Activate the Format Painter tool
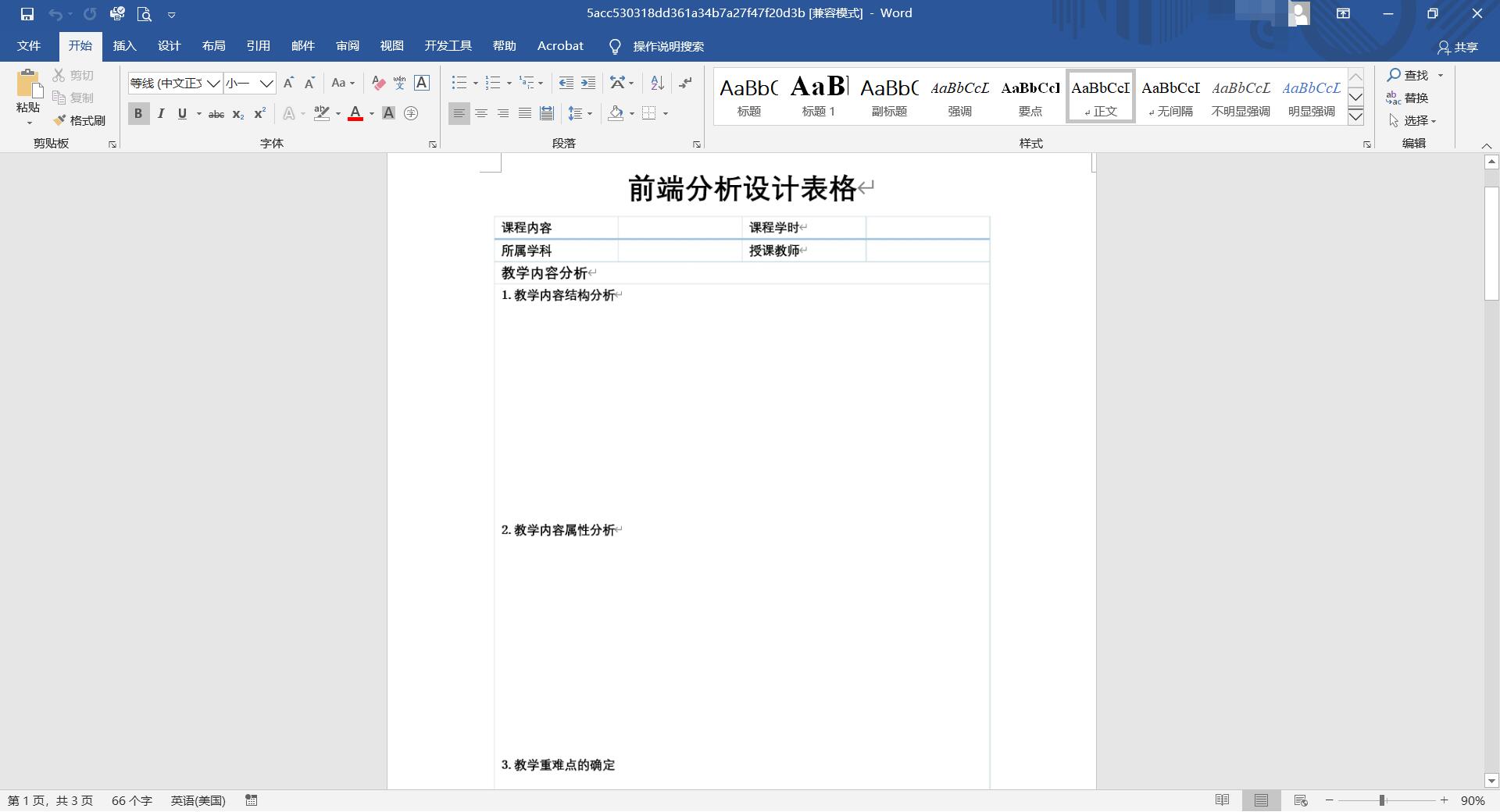The width and height of the screenshot is (1500, 812). (80, 119)
